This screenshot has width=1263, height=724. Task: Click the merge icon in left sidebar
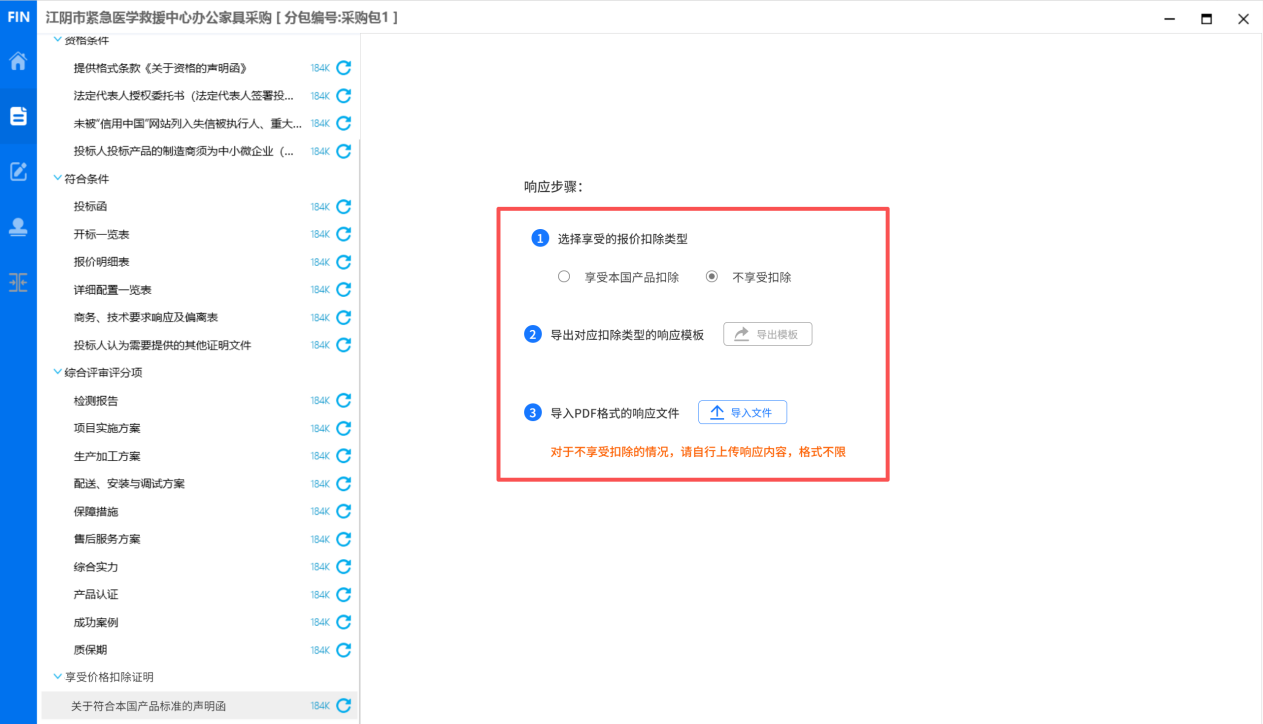[x=18, y=283]
